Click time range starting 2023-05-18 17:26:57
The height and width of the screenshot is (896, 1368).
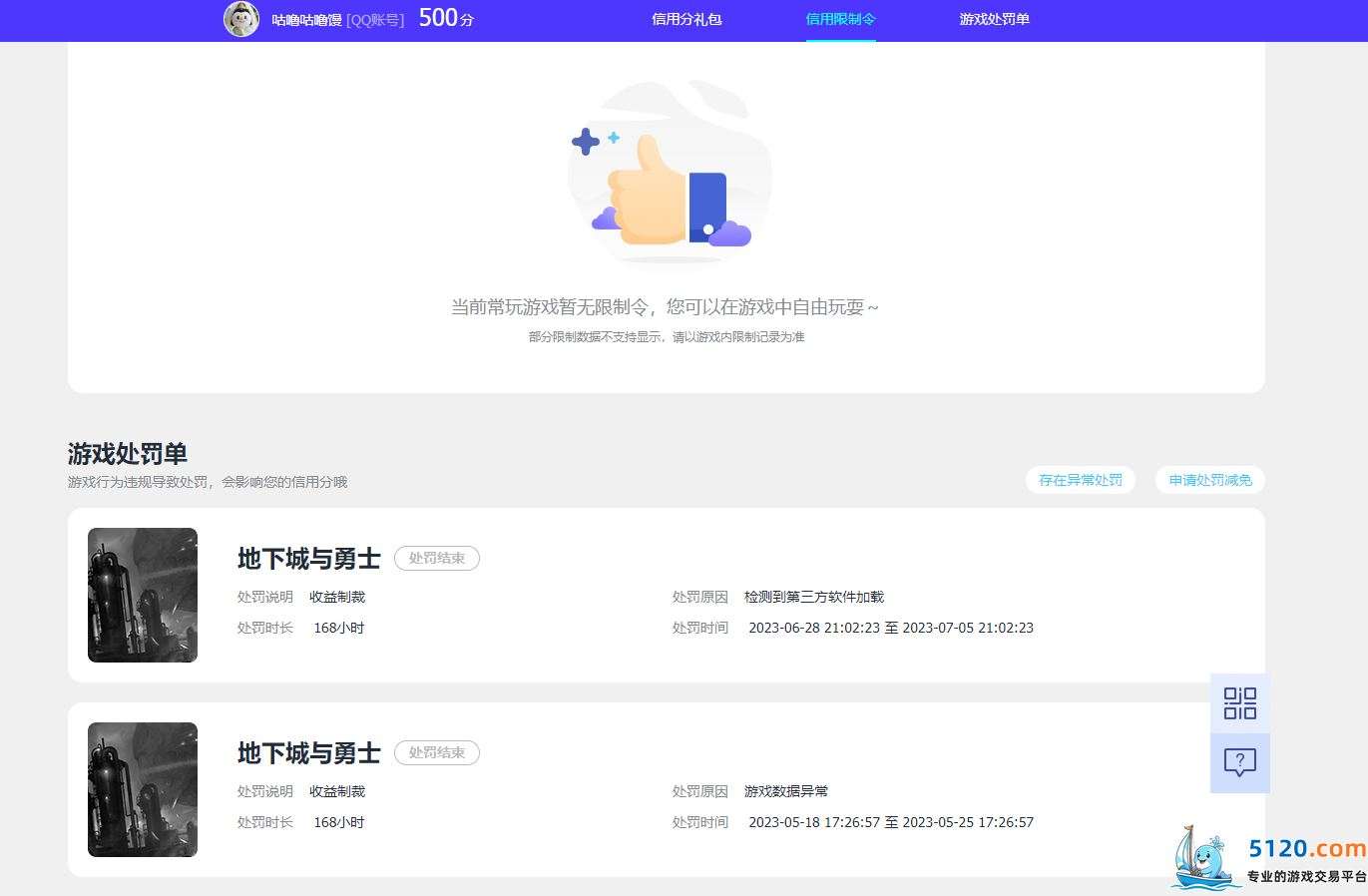891,822
